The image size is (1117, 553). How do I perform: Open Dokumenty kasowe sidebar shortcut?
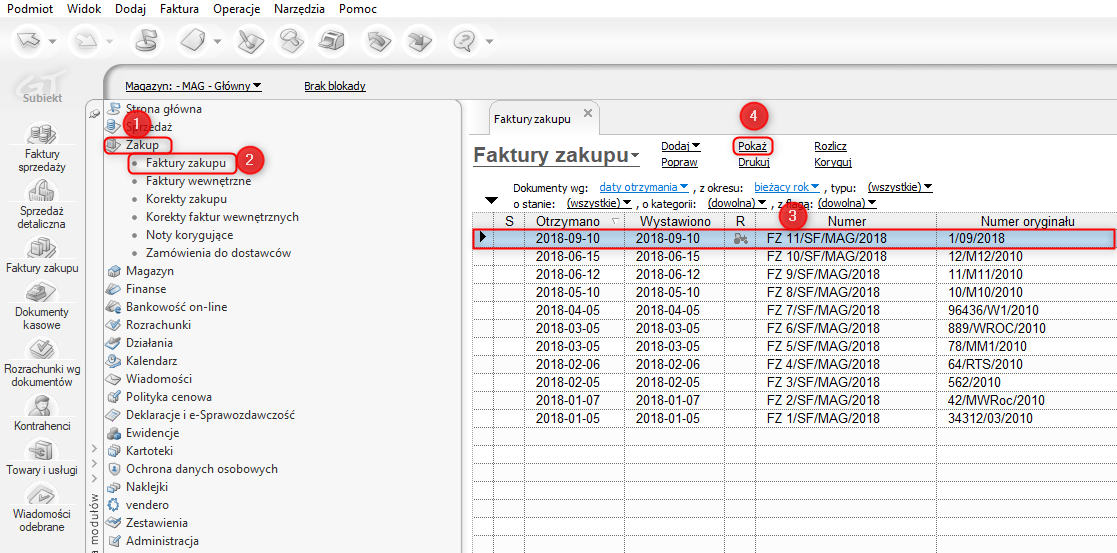(42, 305)
